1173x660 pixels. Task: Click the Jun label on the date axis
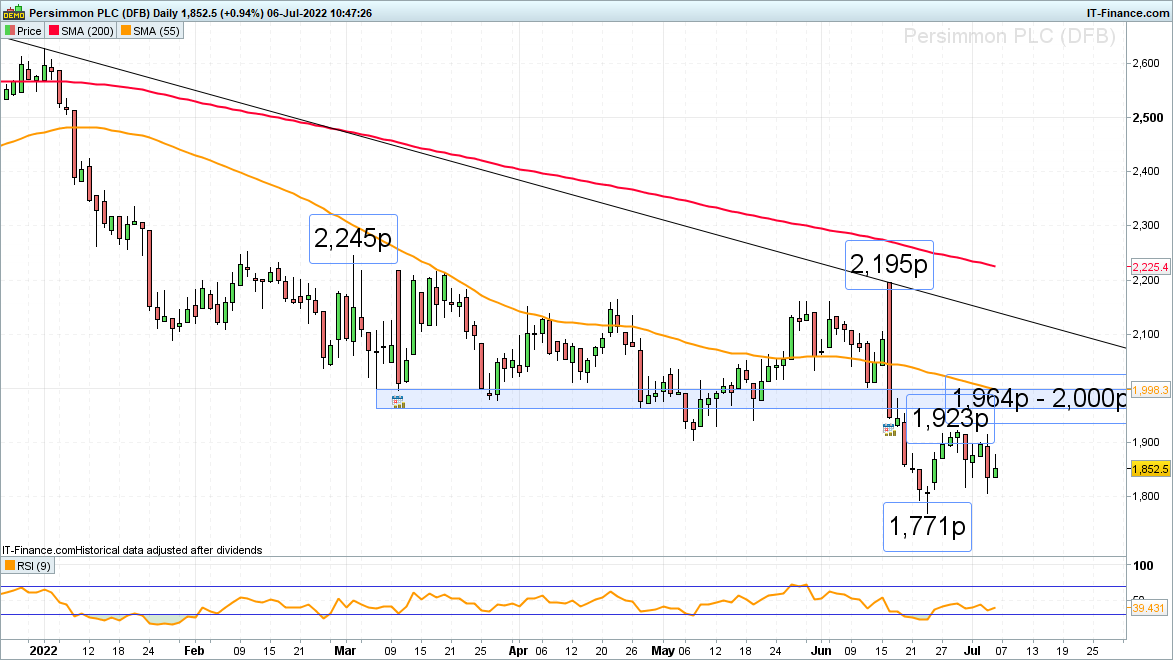coord(821,651)
